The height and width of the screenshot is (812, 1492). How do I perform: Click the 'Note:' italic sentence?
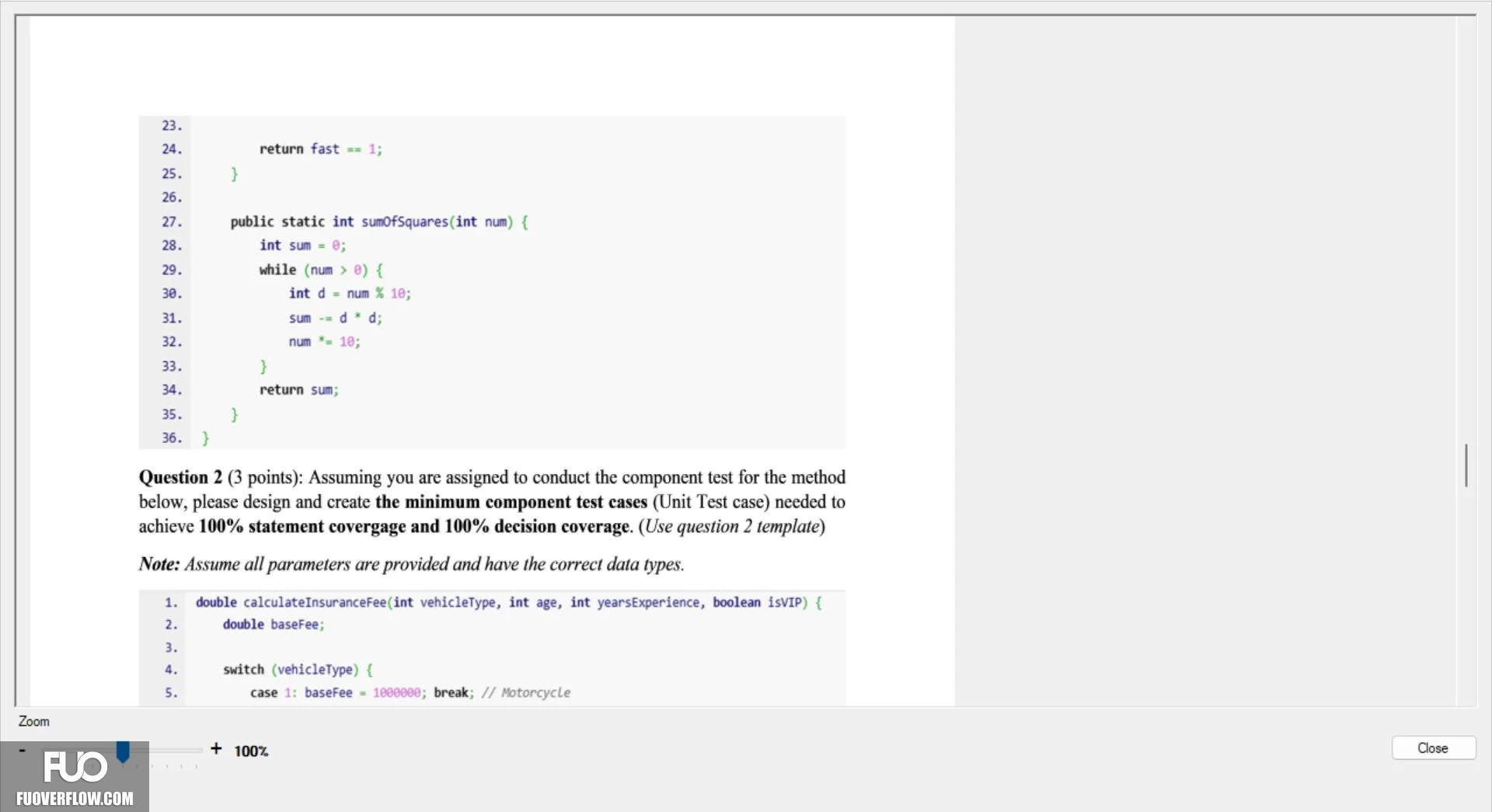point(412,564)
